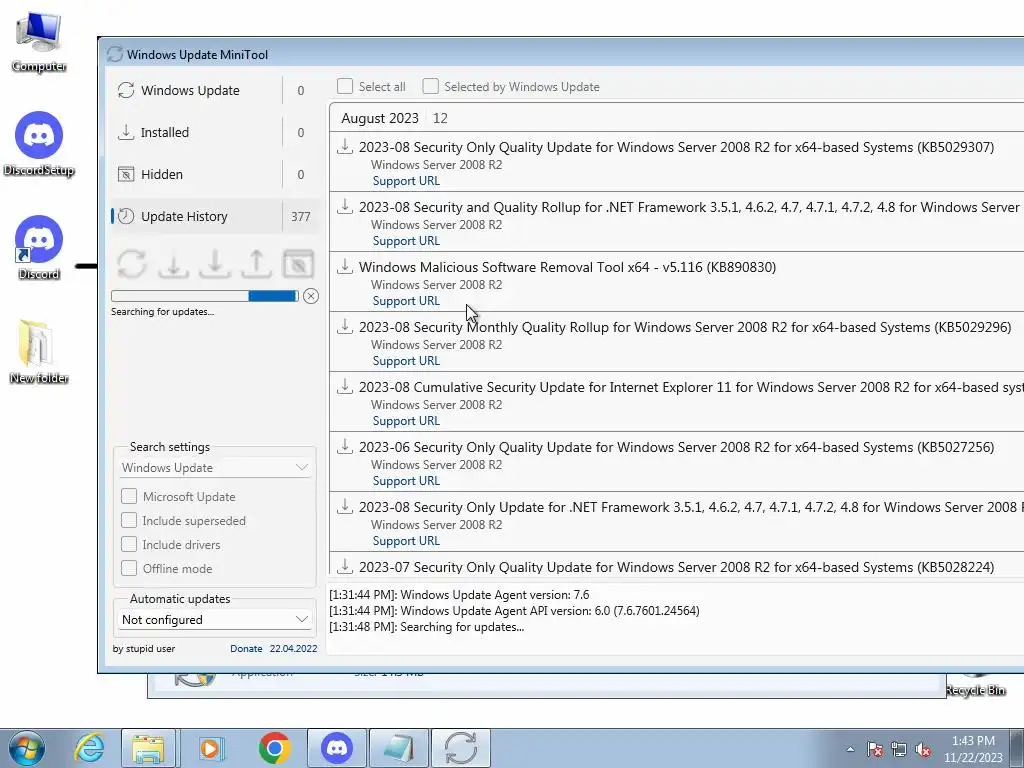Open the Windows Start button
The height and width of the screenshot is (768, 1024).
(26, 748)
